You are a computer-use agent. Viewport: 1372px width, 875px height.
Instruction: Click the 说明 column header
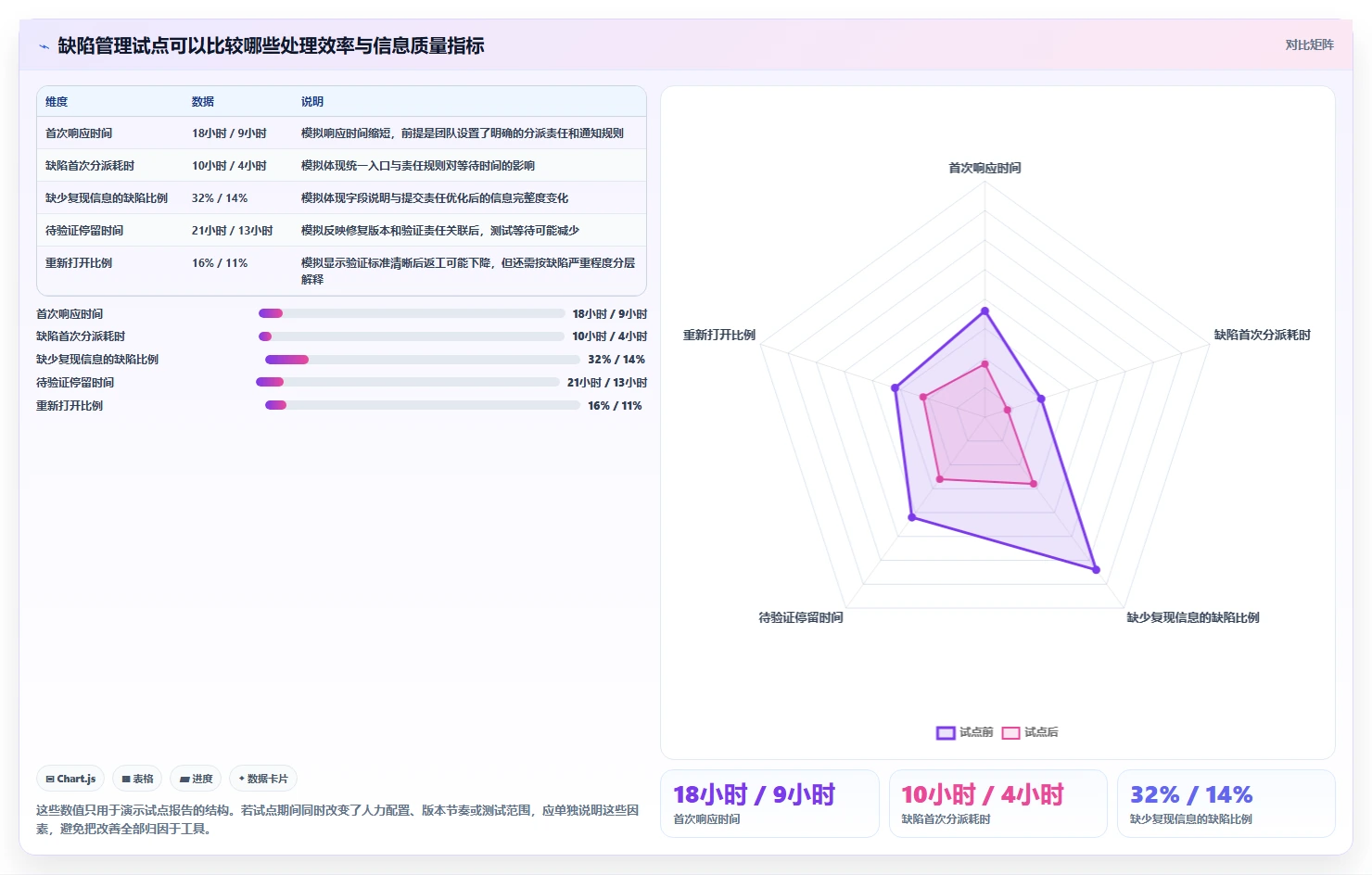[x=312, y=102]
